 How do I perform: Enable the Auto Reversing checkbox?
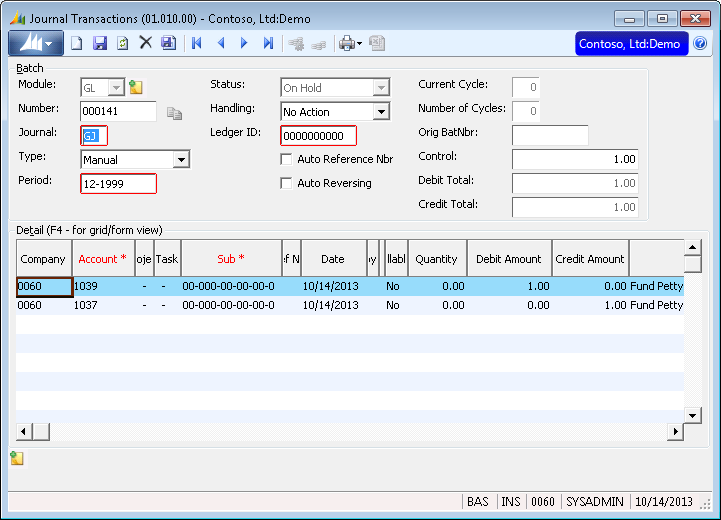click(286, 183)
